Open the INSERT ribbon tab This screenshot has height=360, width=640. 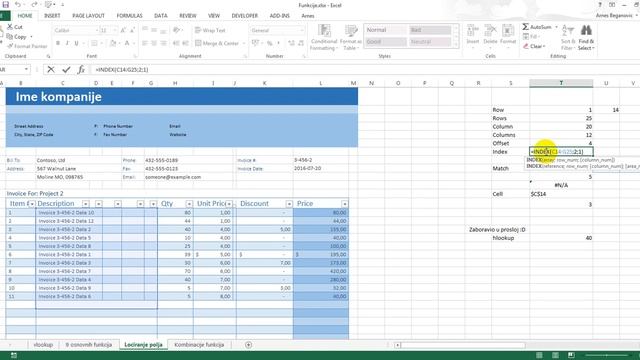(52, 16)
